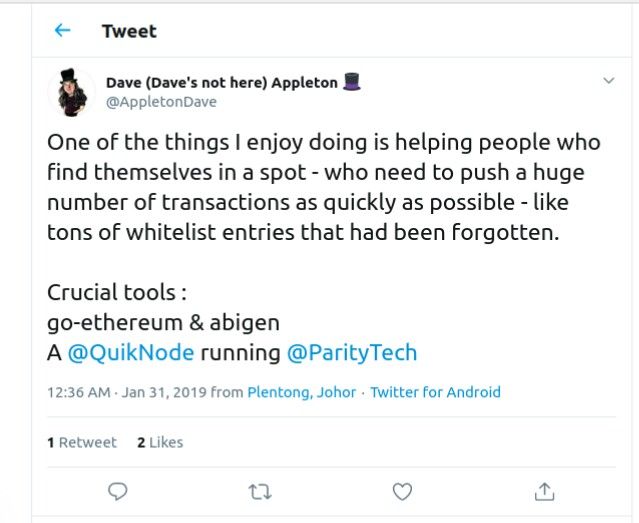Expand the tweet options chevron

(x=609, y=80)
